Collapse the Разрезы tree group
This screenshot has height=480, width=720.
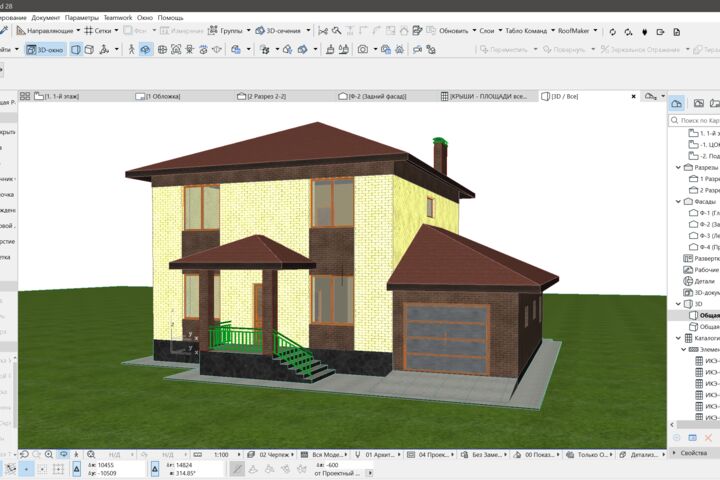coord(678,168)
